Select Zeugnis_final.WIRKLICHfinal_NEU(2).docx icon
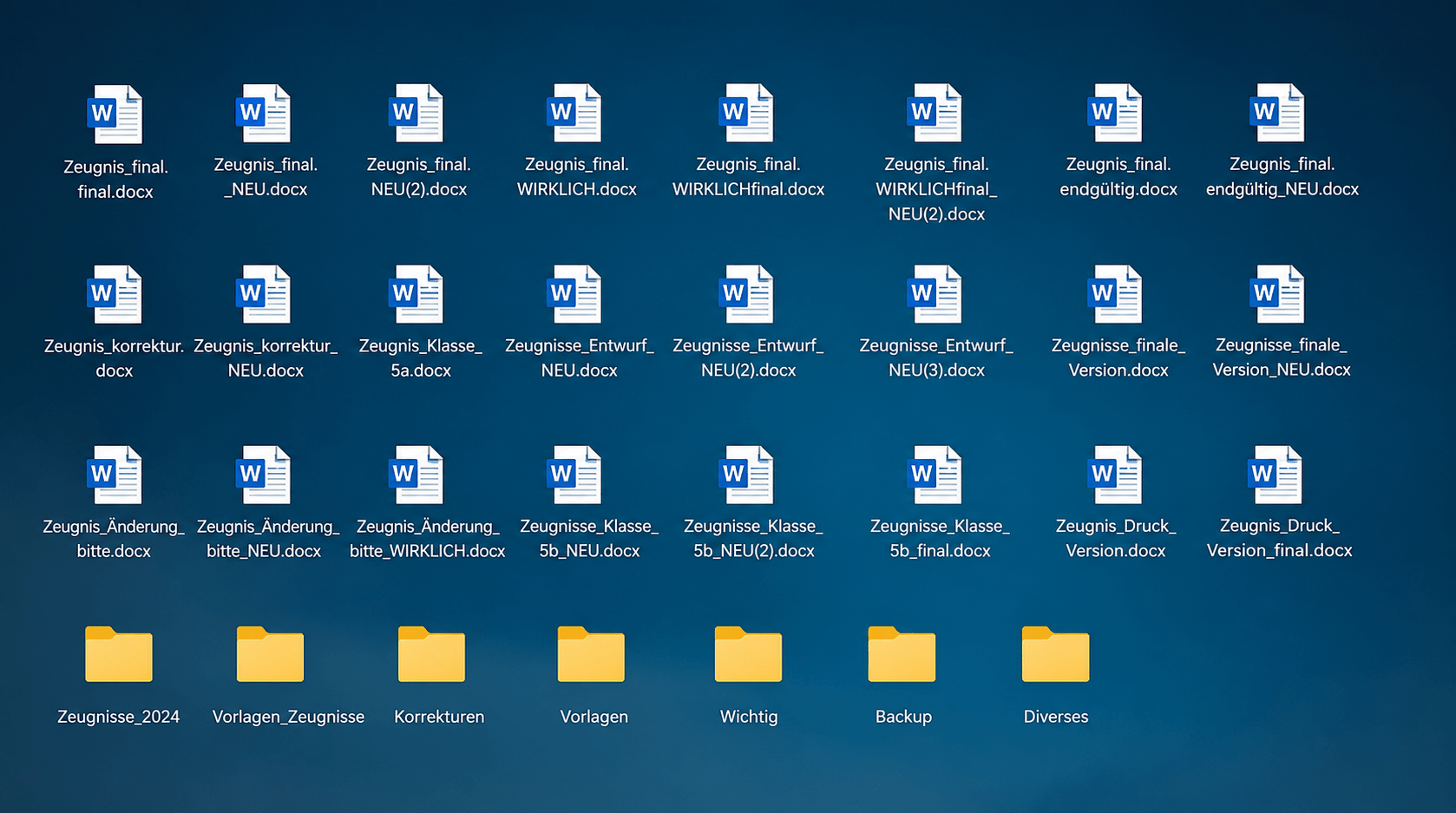Screen dimensions: 1456x813 click(x=935, y=113)
